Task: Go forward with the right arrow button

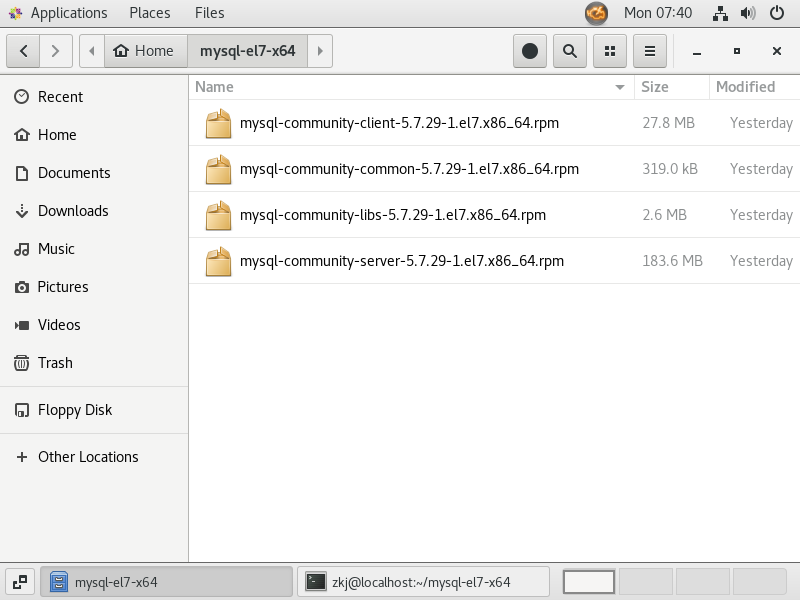Action: coord(56,51)
